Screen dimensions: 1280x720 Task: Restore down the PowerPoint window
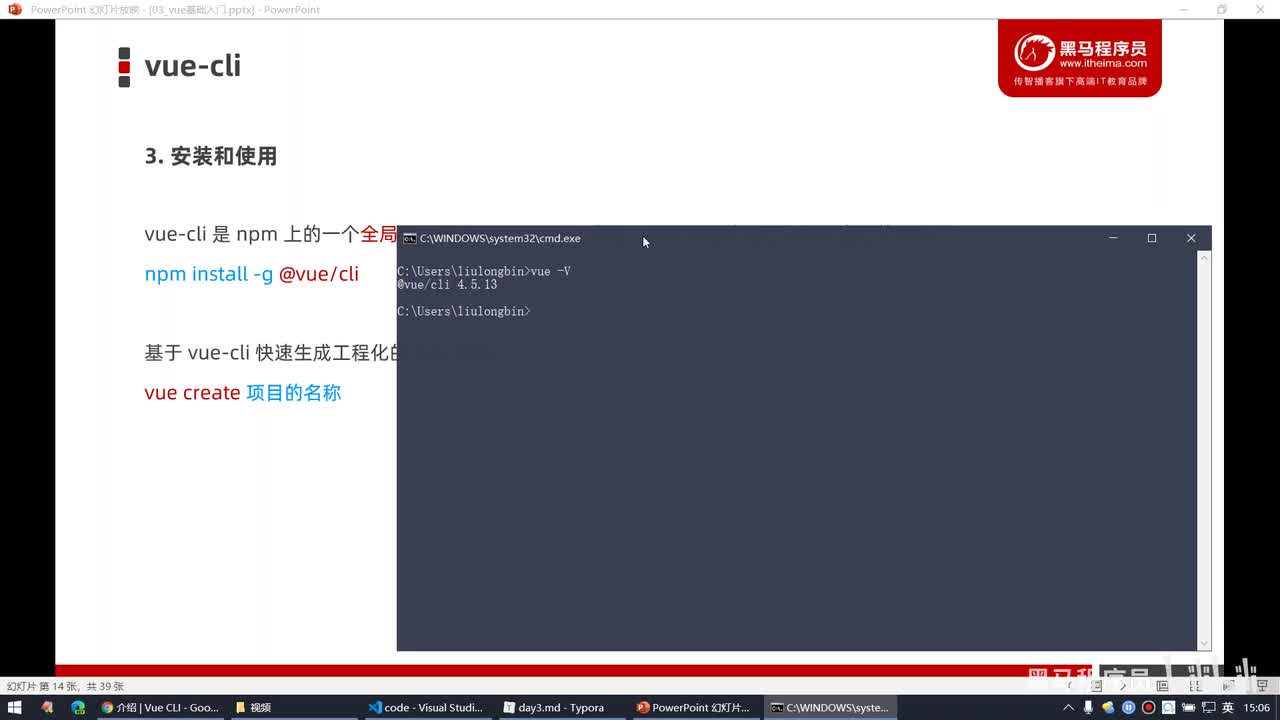[1222, 9]
